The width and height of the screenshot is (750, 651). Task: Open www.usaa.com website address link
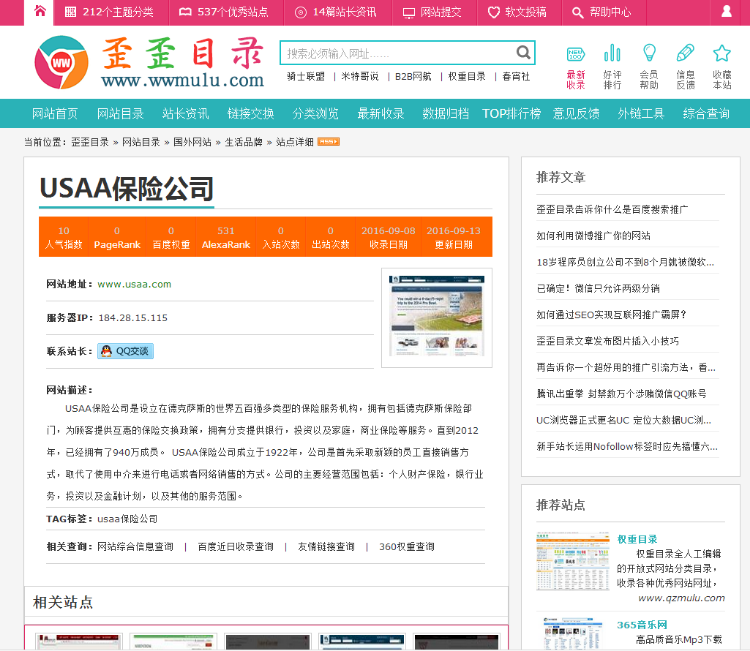pos(134,284)
